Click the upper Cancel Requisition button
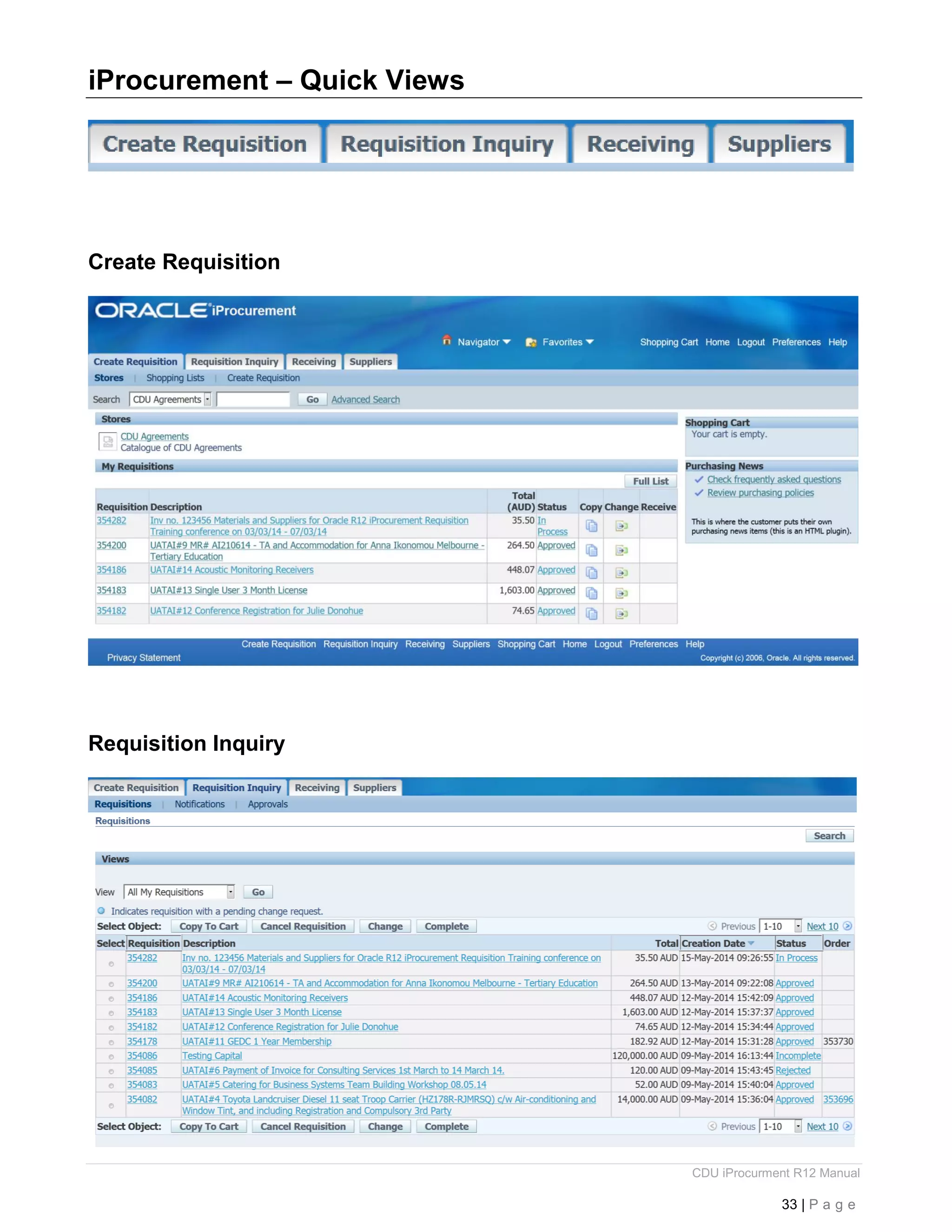The image size is (952, 1232). tap(303, 926)
